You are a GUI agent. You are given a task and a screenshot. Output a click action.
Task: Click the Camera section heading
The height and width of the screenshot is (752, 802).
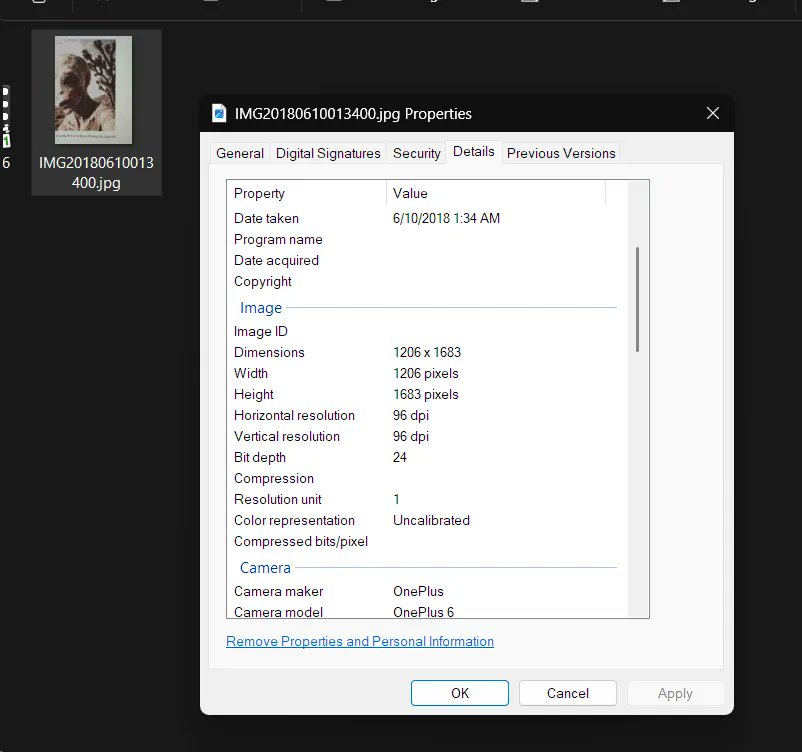pos(265,568)
